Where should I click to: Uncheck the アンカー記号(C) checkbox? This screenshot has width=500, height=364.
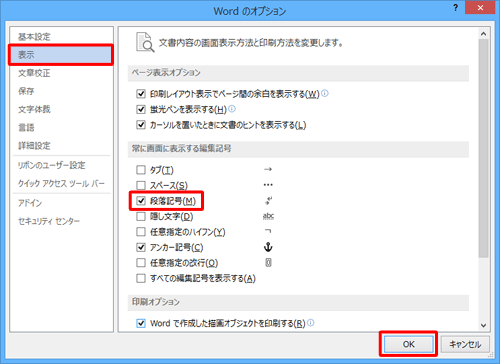[141, 247]
